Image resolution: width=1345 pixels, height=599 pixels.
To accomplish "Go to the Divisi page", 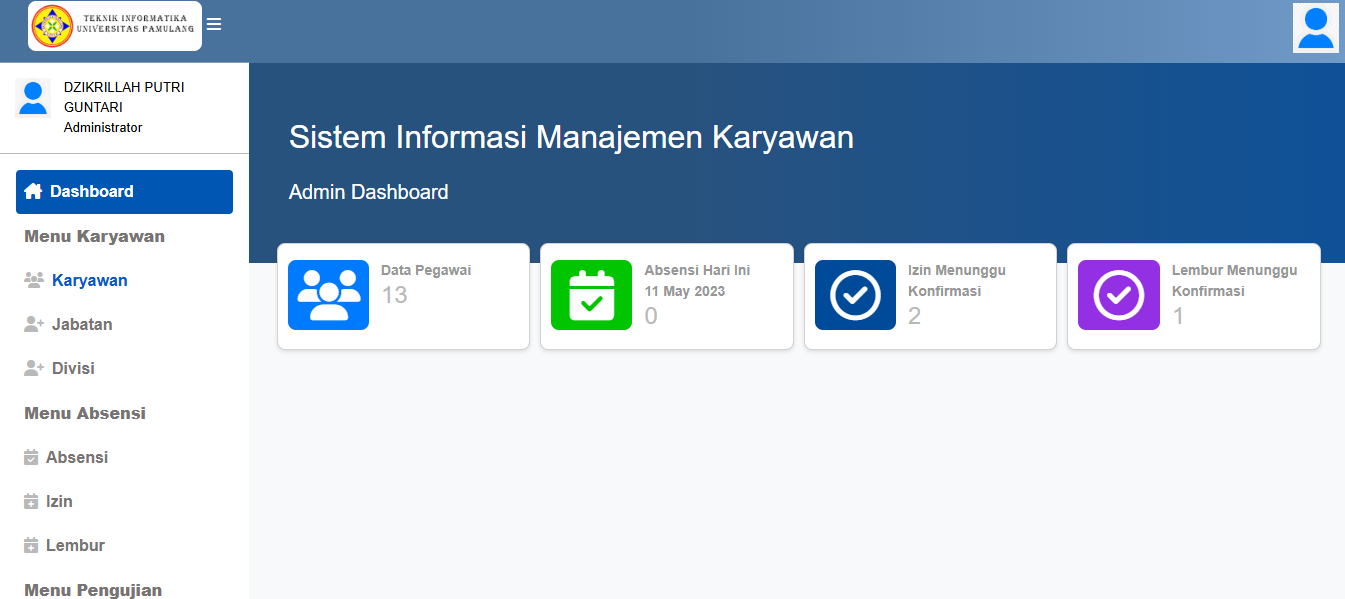I will pos(73,368).
